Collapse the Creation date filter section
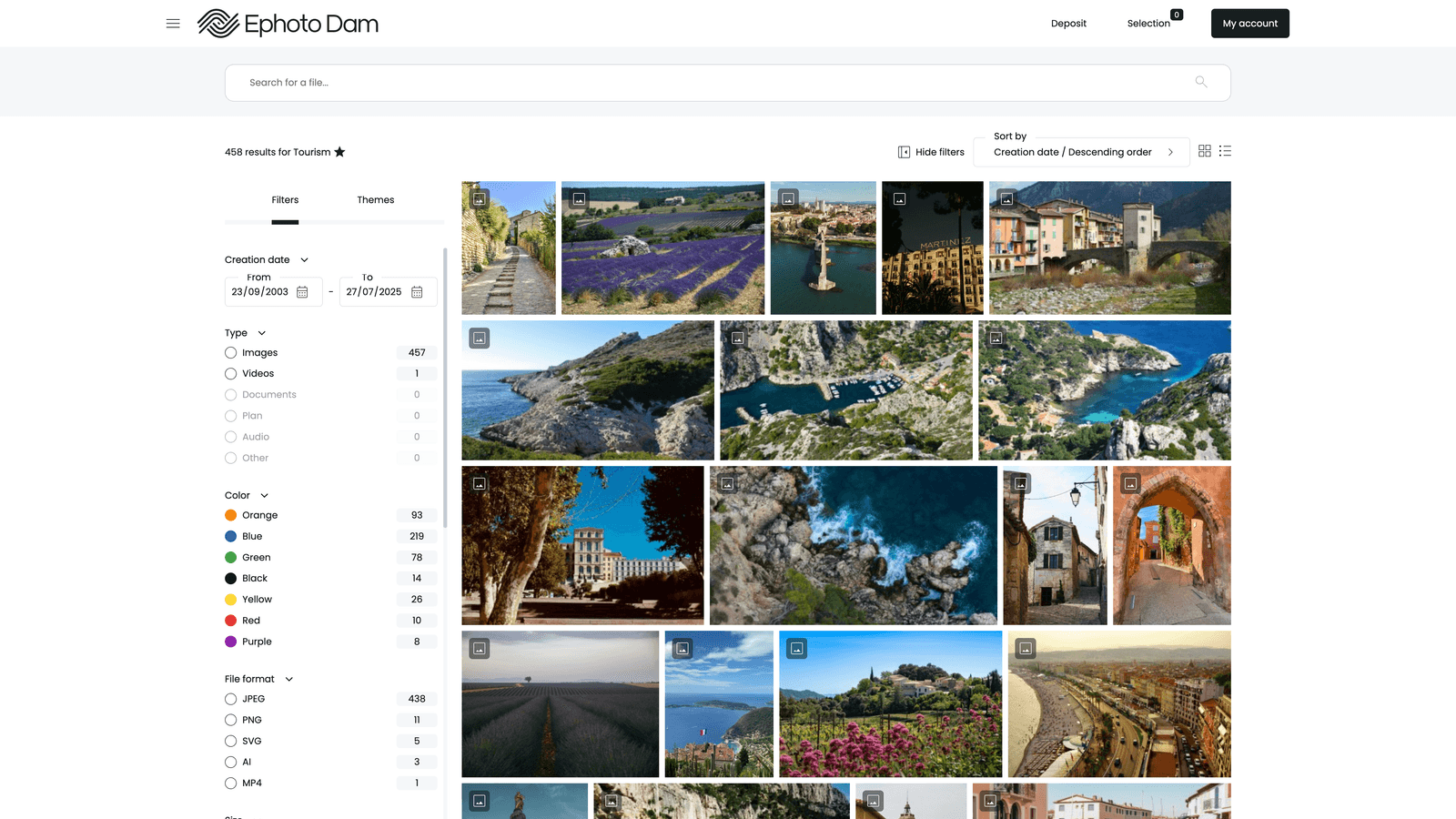1456x819 pixels. point(304,260)
